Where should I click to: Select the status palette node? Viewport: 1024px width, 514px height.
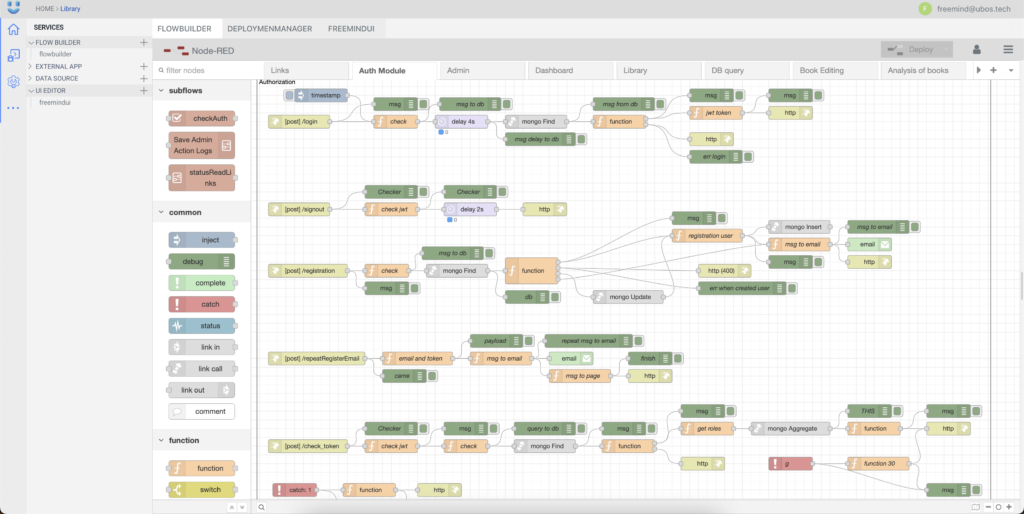(202, 325)
